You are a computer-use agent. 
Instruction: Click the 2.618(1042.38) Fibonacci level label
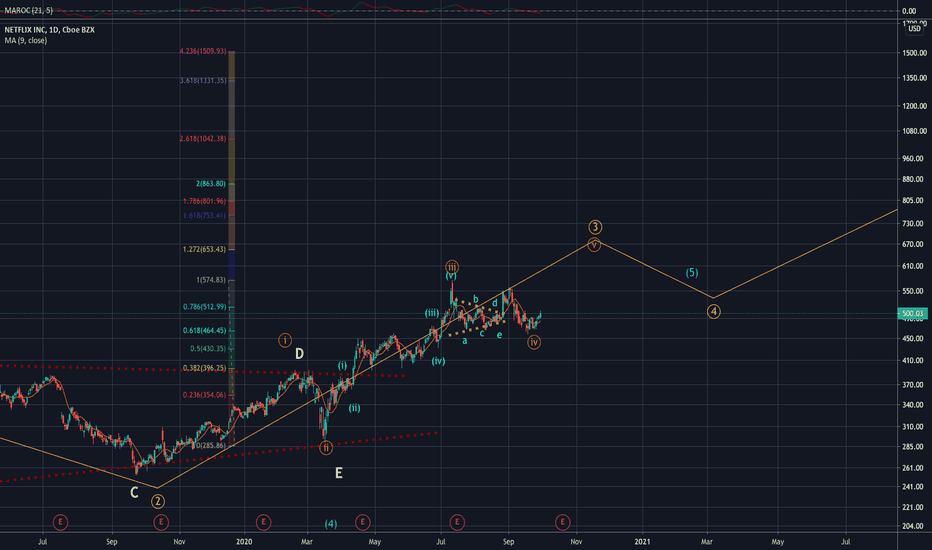203,139
